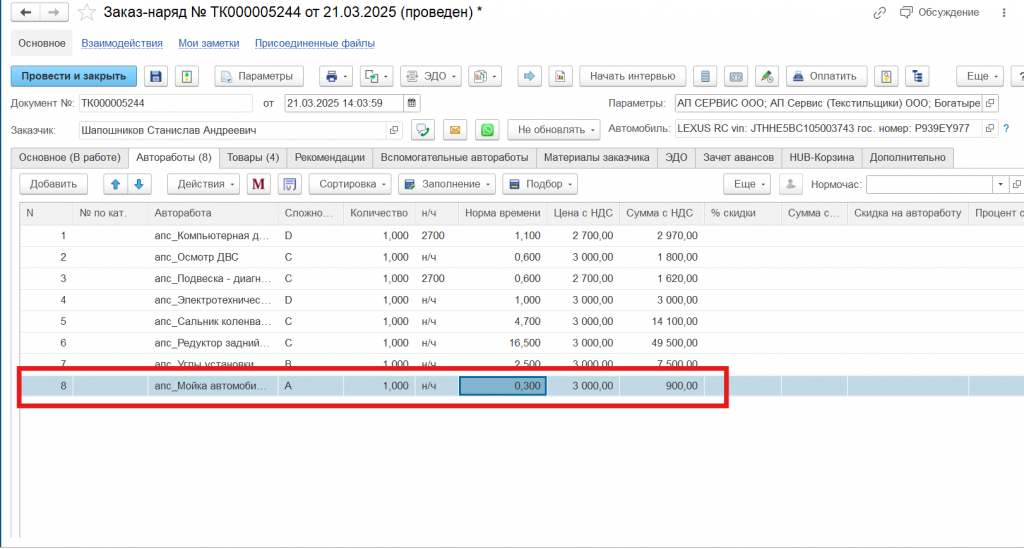Viewport: 1024px width, 549px height.
Task: Click the Нормочас input field
Action: [x=928, y=184]
